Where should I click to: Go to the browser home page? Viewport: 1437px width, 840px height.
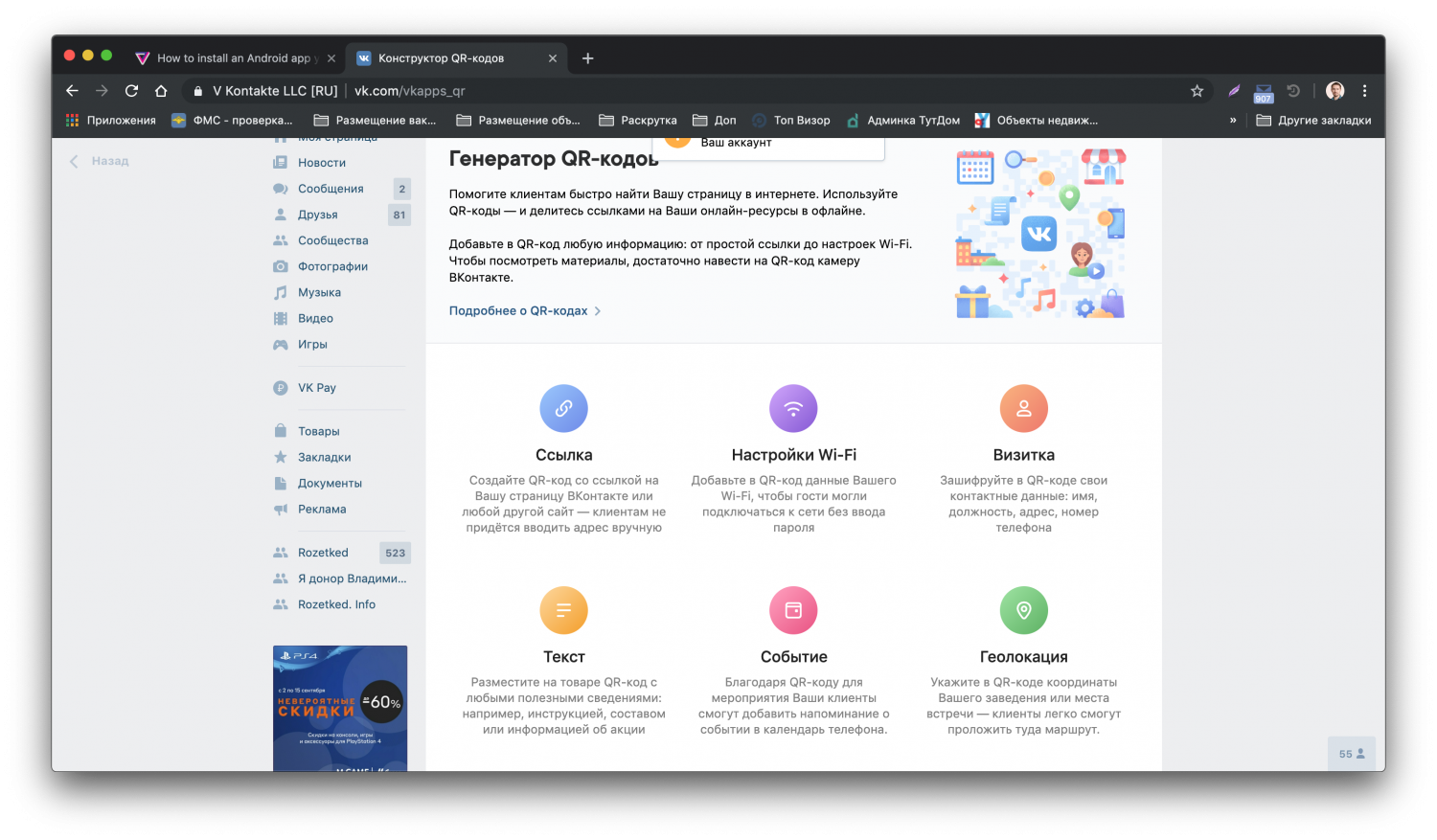click(x=161, y=91)
